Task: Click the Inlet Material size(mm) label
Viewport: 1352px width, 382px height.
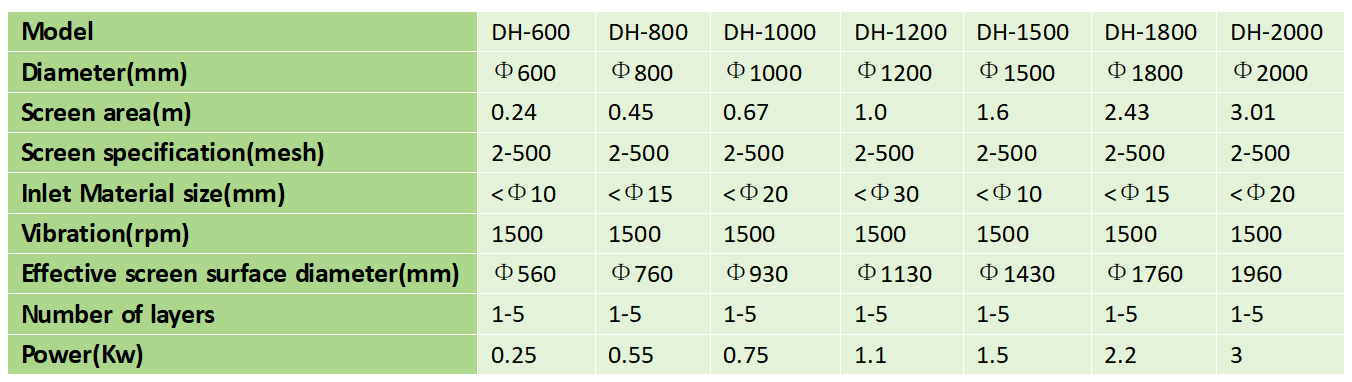Action: [153, 194]
